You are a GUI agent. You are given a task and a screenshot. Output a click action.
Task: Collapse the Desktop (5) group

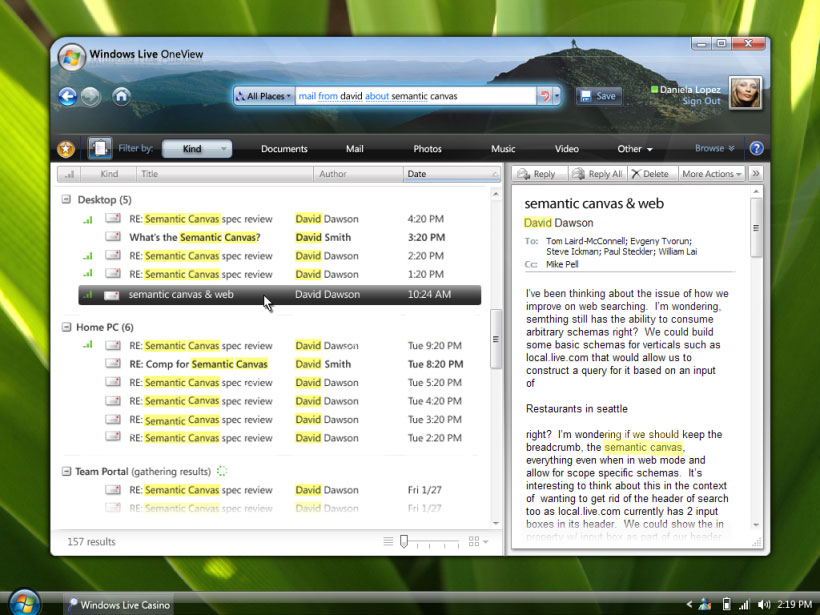coord(66,199)
